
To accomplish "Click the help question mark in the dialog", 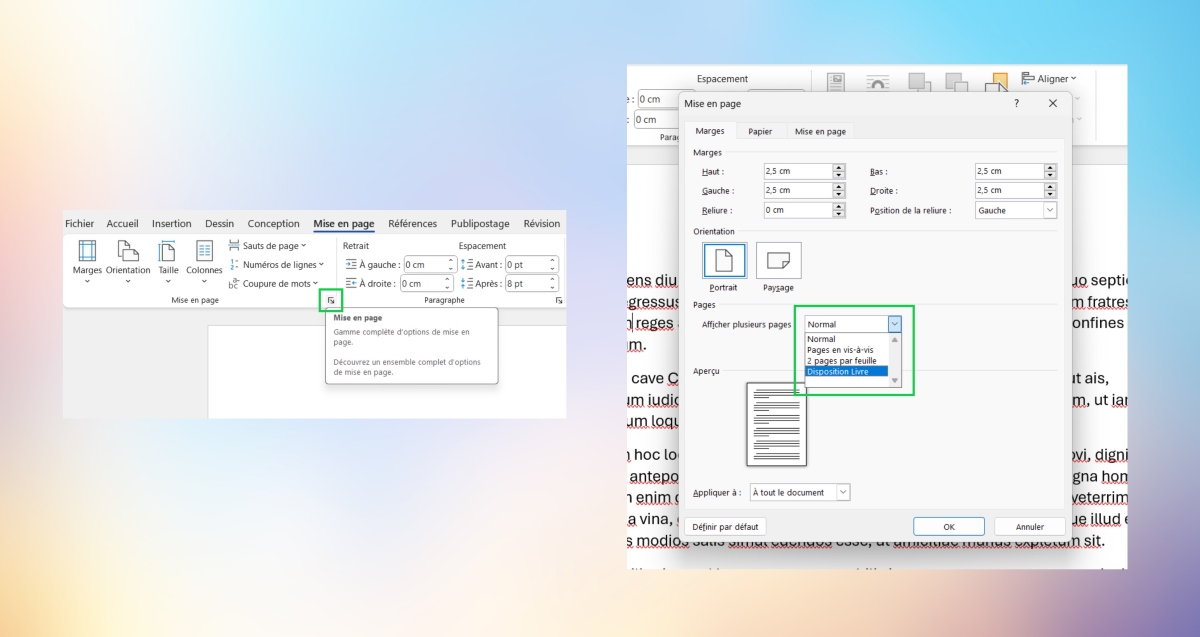I will click(x=1017, y=103).
